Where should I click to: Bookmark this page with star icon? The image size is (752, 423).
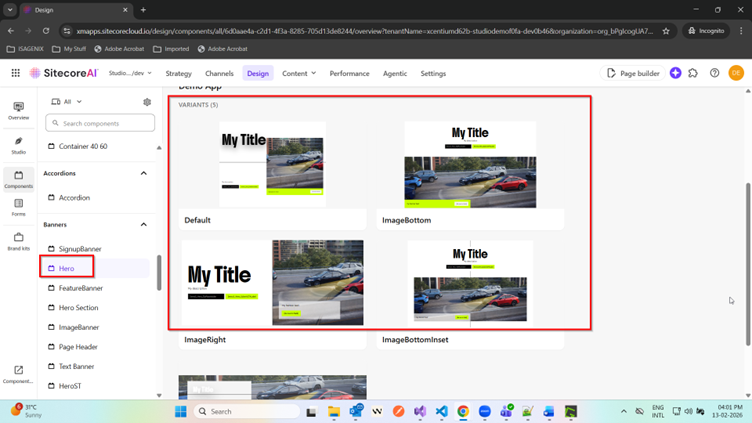(666, 31)
